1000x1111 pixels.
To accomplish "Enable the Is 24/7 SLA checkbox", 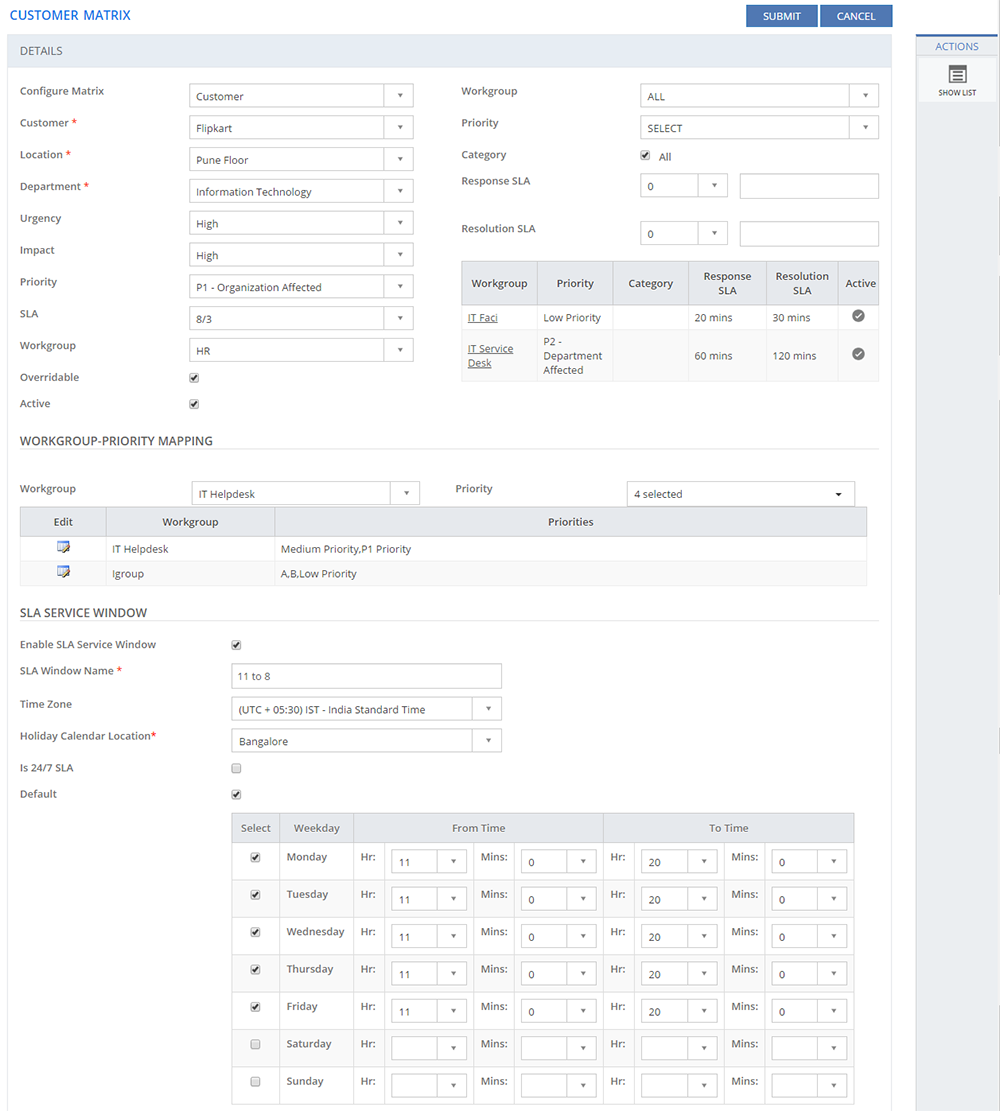I will (236, 769).
